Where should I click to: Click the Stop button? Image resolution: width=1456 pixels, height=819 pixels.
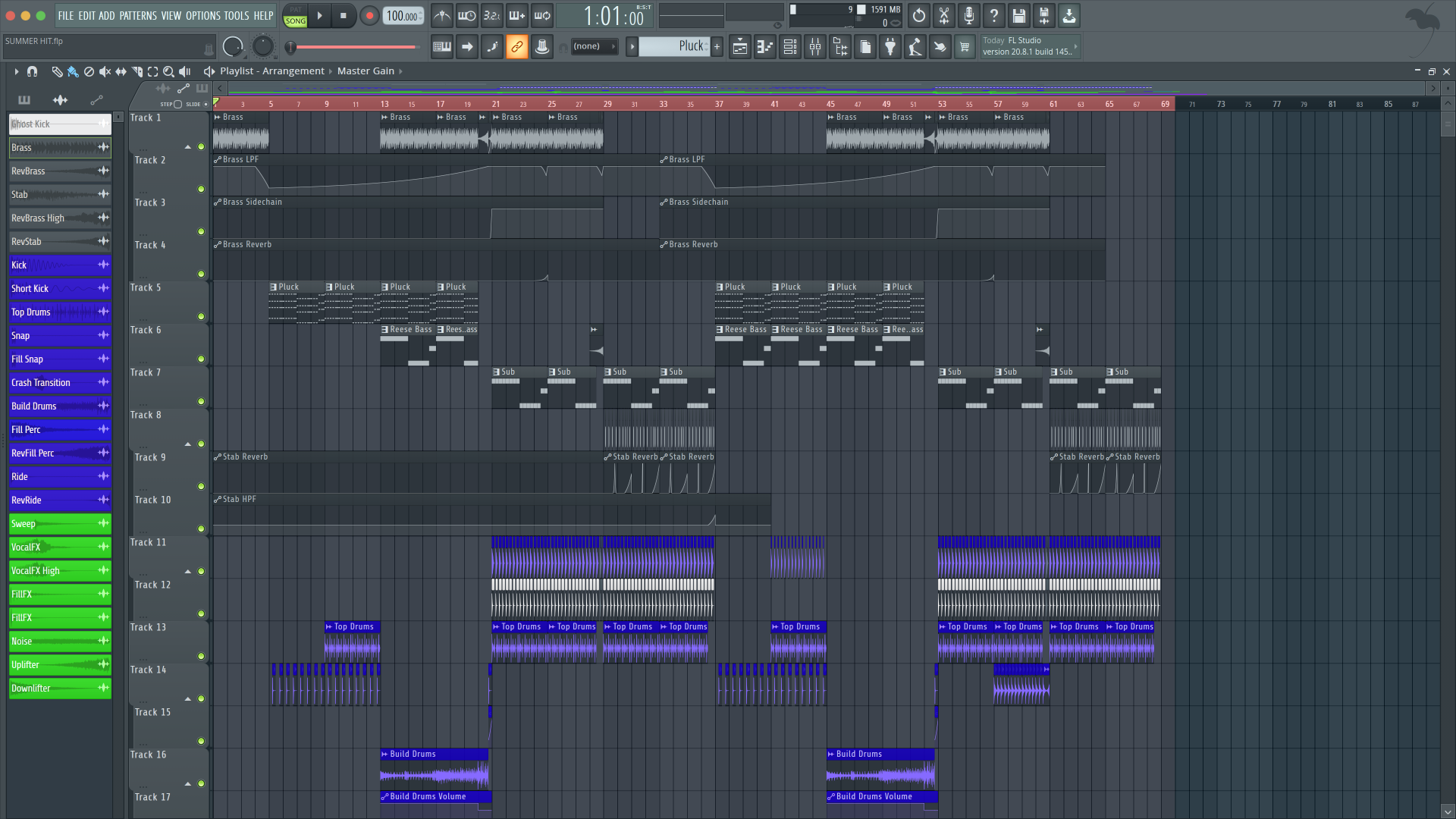pos(343,15)
